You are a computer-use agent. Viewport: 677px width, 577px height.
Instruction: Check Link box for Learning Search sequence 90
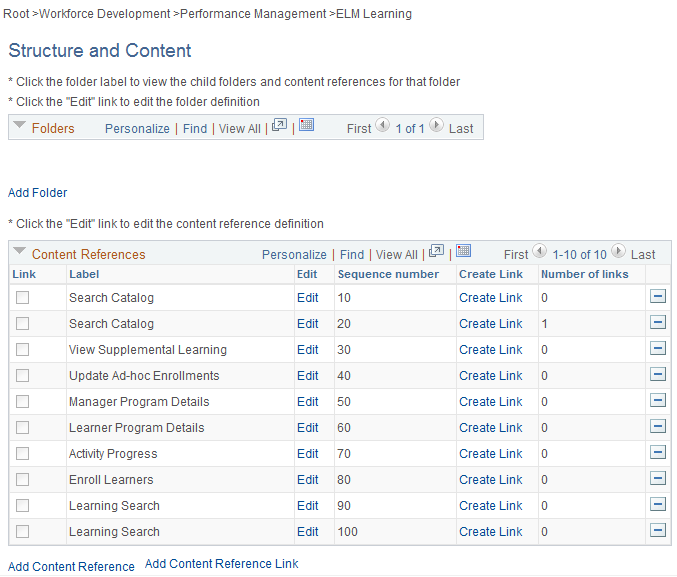[x=22, y=505]
